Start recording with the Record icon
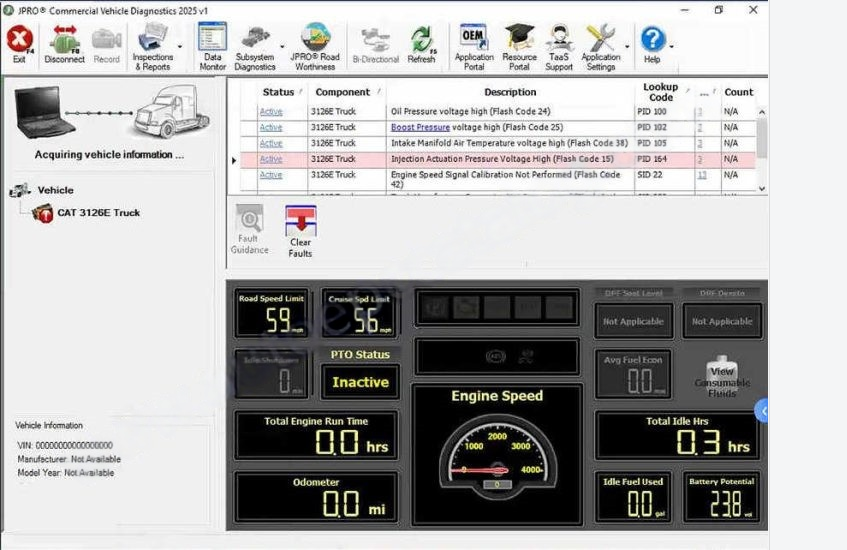Image resolution: width=847 pixels, height=550 pixels. [x=106, y=44]
